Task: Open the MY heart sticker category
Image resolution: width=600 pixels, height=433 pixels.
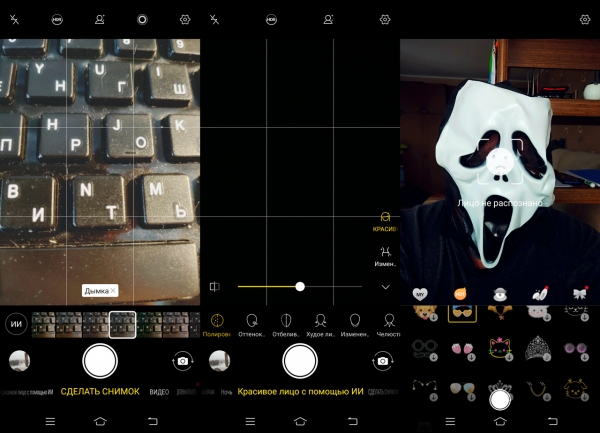Action: [x=420, y=294]
